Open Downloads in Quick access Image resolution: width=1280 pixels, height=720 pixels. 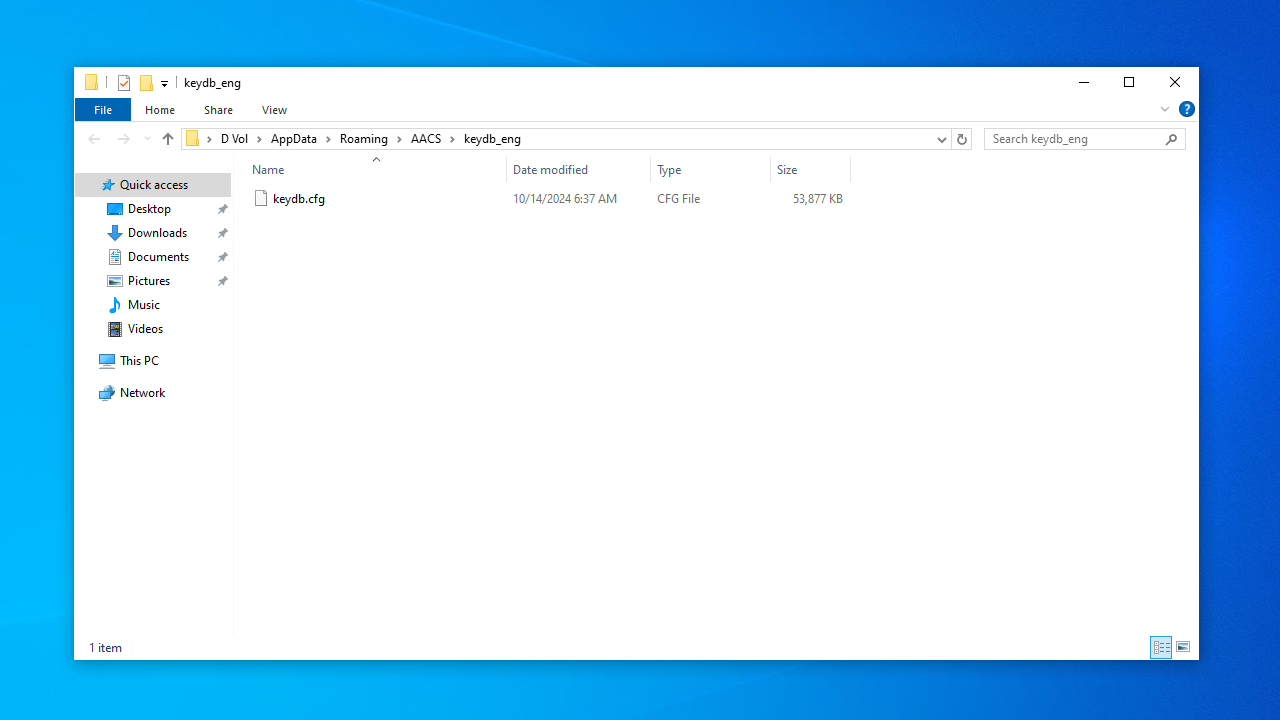(x=157, y=233)
